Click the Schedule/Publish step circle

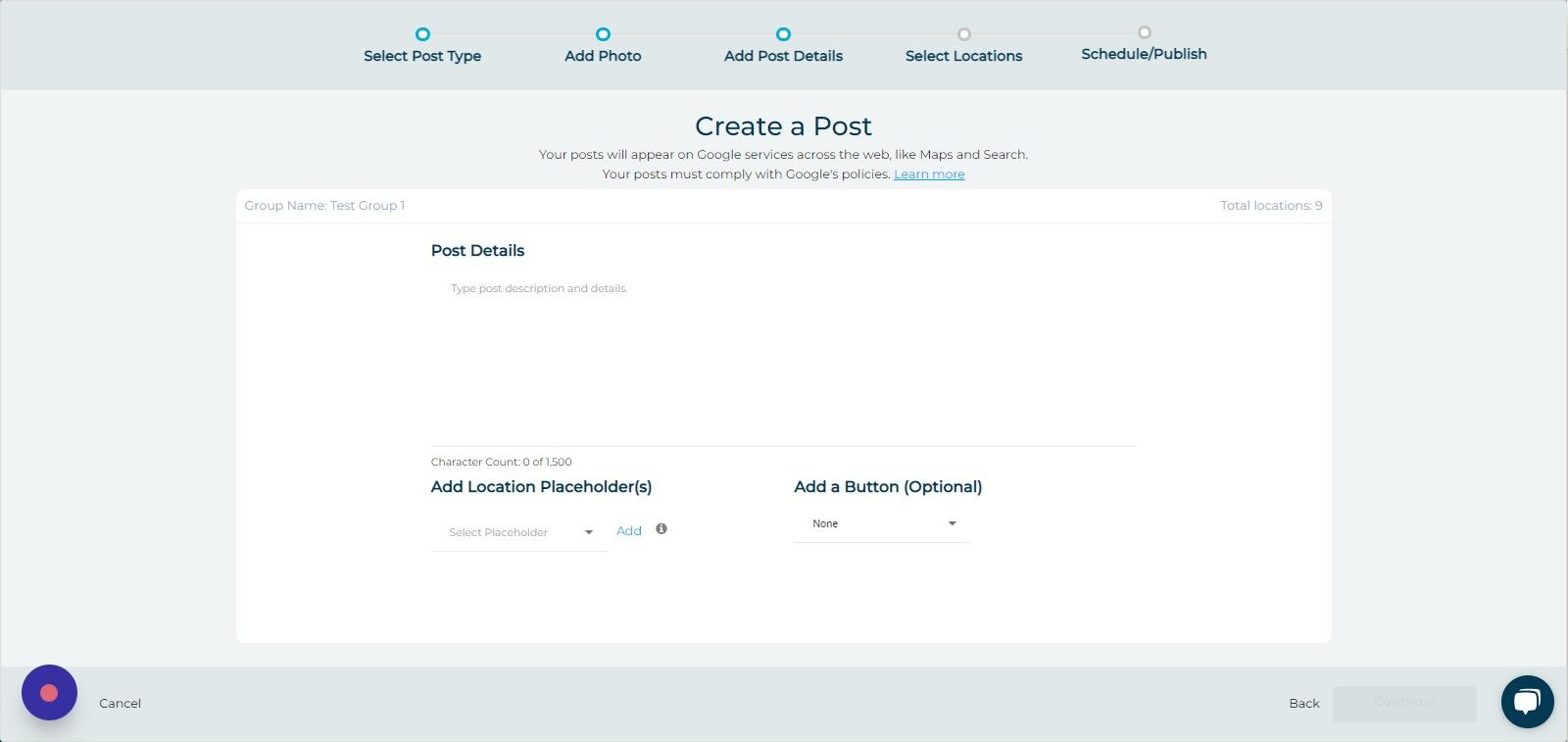tap(1144, 32)
